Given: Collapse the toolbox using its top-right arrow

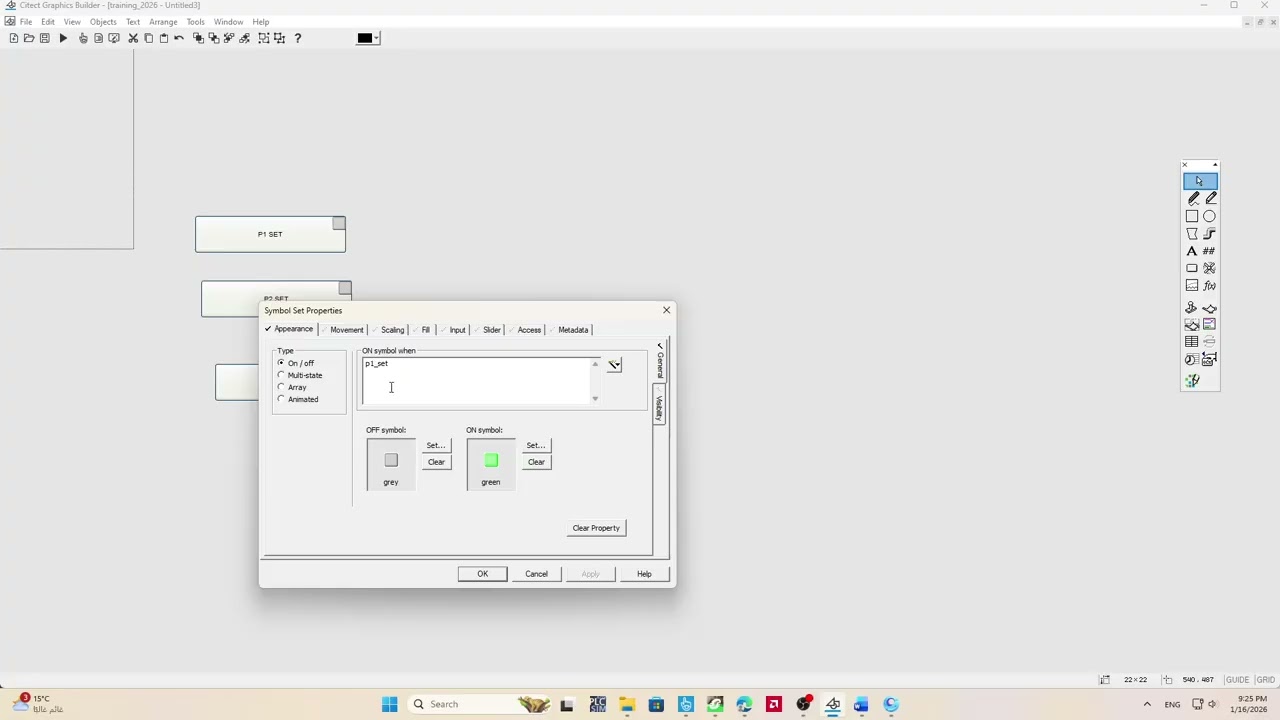Looking at the screenshot, I should pos(1215,165).
